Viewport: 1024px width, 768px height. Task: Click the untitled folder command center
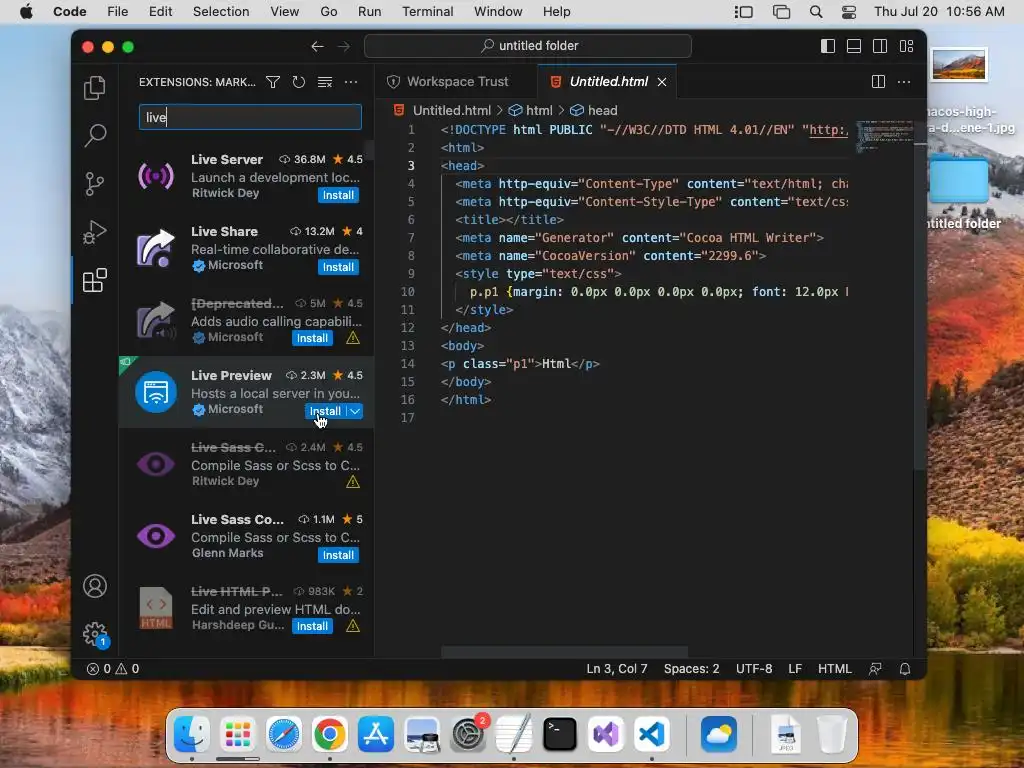[528, 46]
